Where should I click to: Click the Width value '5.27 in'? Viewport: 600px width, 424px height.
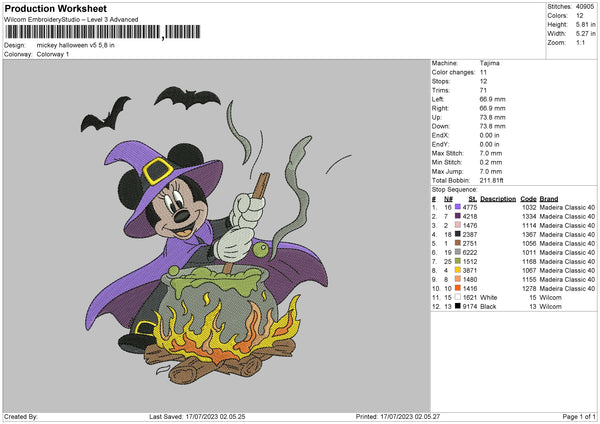click(x=585, y=34)
